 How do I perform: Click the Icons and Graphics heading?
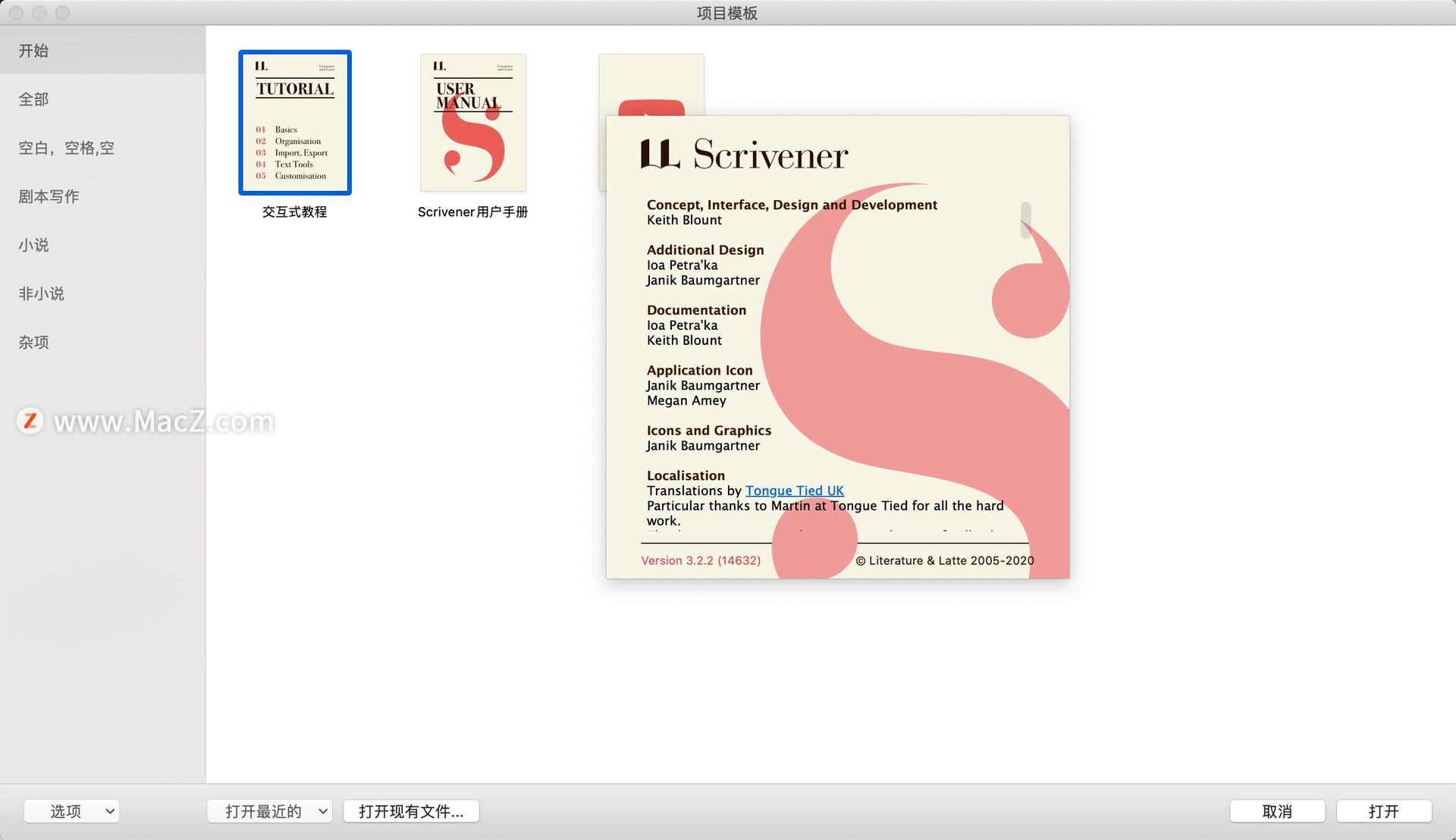click(709, 430)
